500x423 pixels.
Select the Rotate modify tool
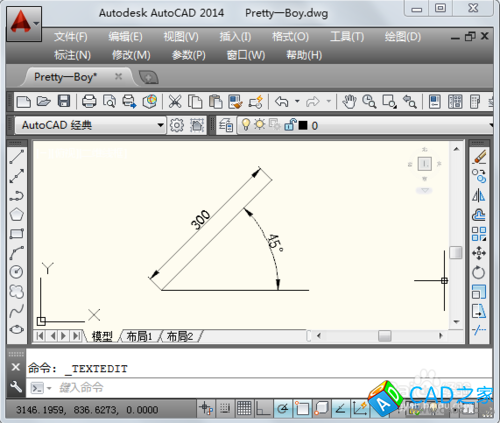tap(479, 272)
